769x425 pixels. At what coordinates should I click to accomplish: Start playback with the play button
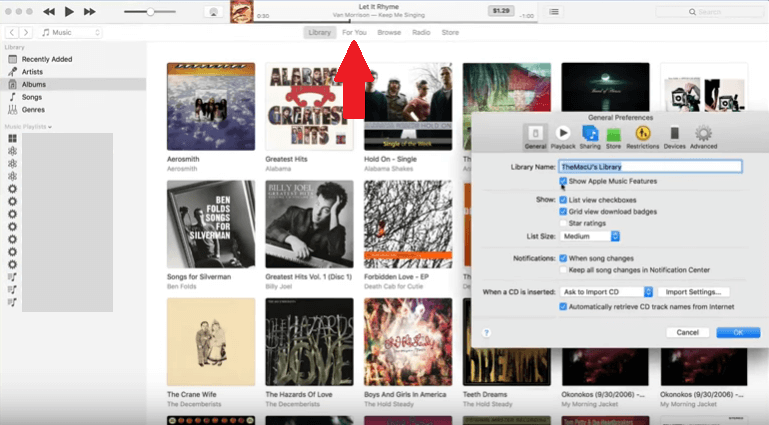[69, 11]
